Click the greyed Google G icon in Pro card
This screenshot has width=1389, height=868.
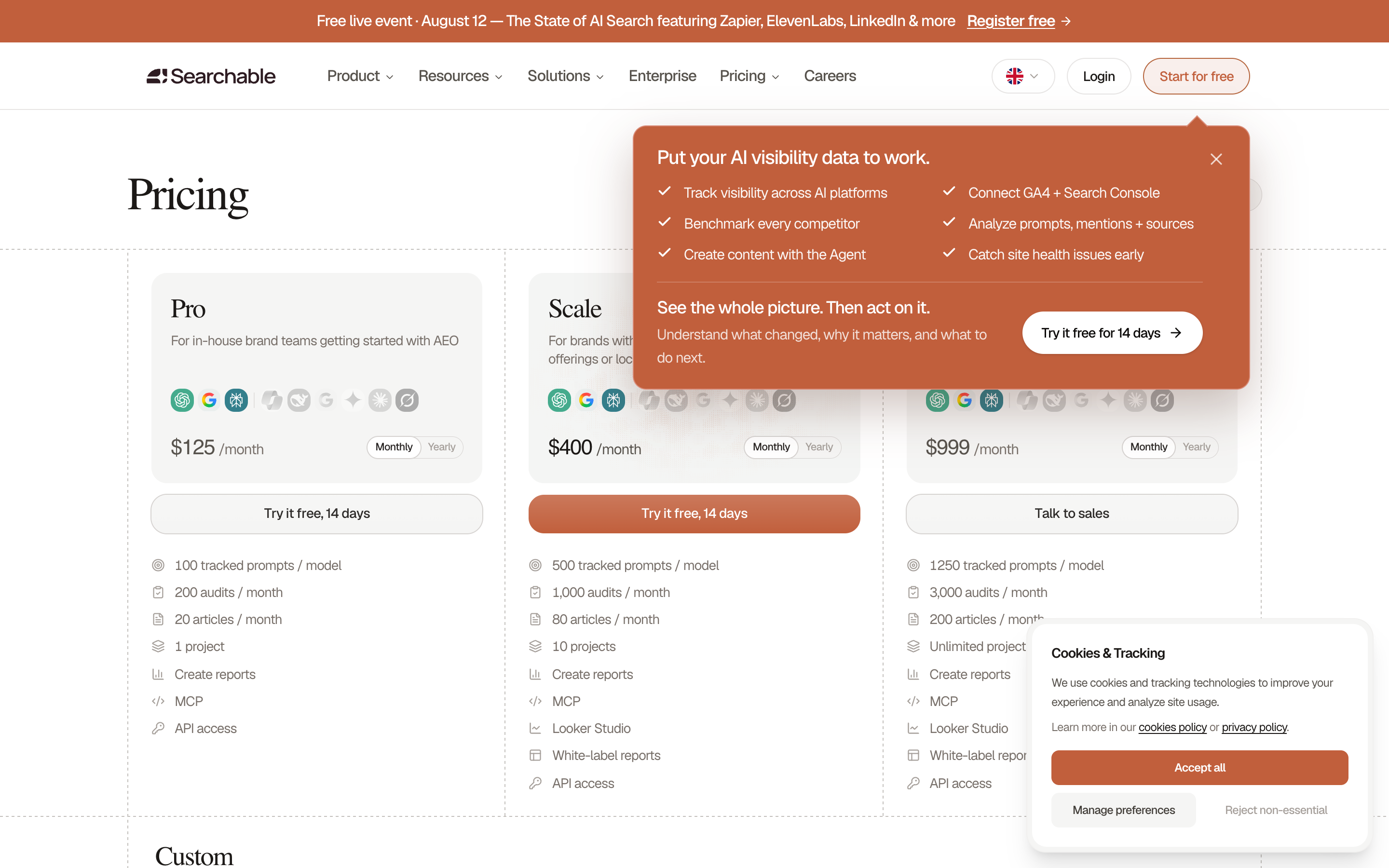tap(326, 400)
